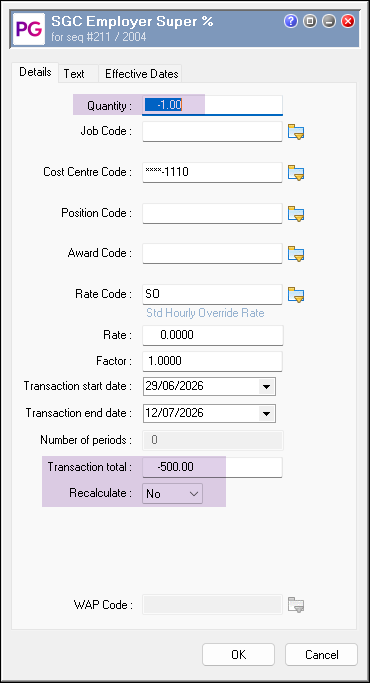Click the start date text 29/06/2026
The height and width of the screenshot is (683, 370).
click(174, 386)
